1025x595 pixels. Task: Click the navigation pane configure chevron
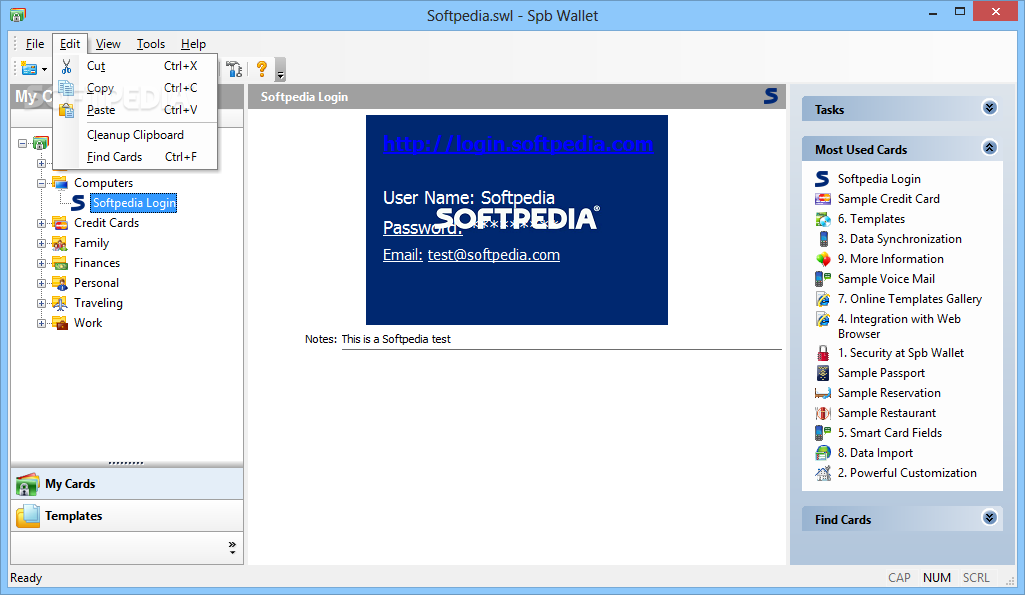tap(232, 548)
